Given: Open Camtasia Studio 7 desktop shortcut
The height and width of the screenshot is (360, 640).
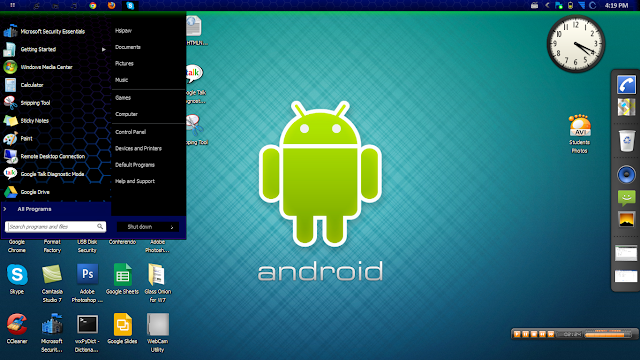Looking at the screenshot, I should [52, 283].
